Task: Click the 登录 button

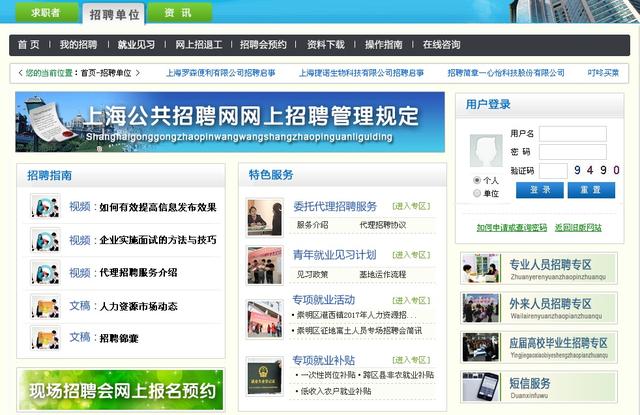Action: tap(540, 190)
